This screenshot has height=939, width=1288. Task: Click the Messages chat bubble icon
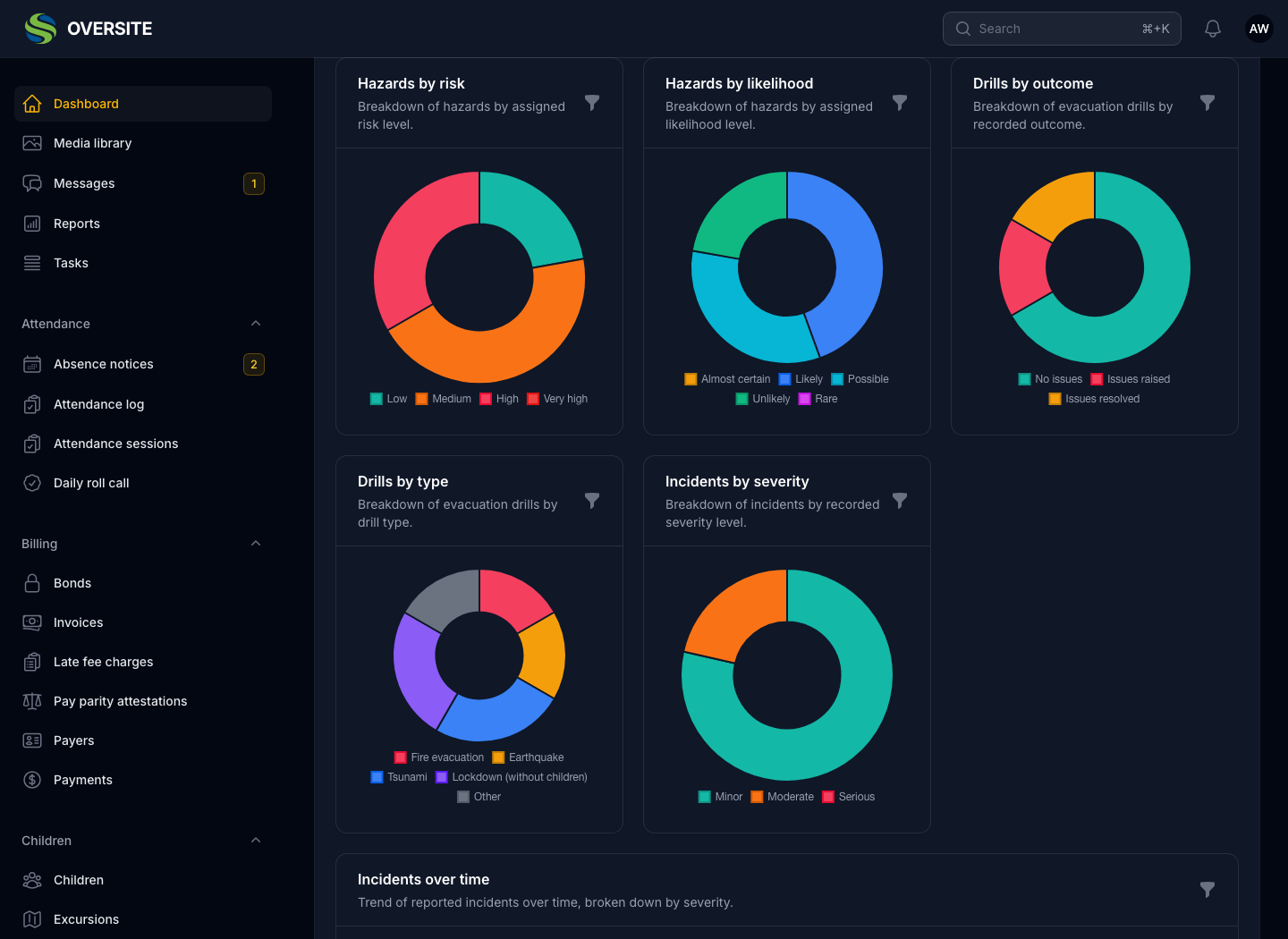32,183
